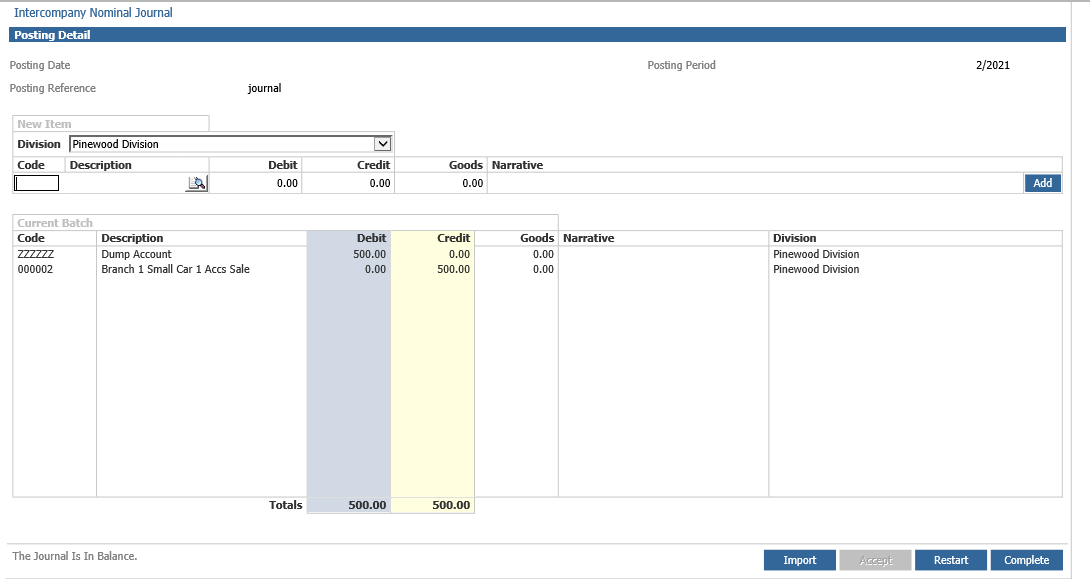Open the Division dropdown
The image size is (1090, 579).
click(x=381, y=144)
